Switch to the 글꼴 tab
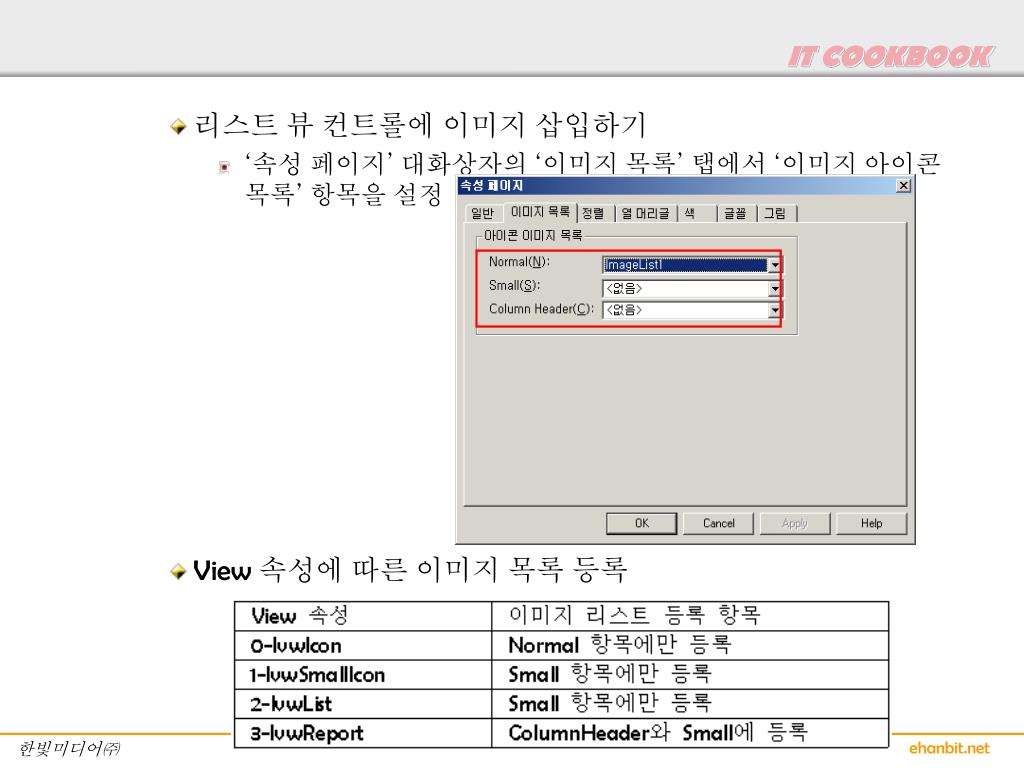 tap(736, 213)
